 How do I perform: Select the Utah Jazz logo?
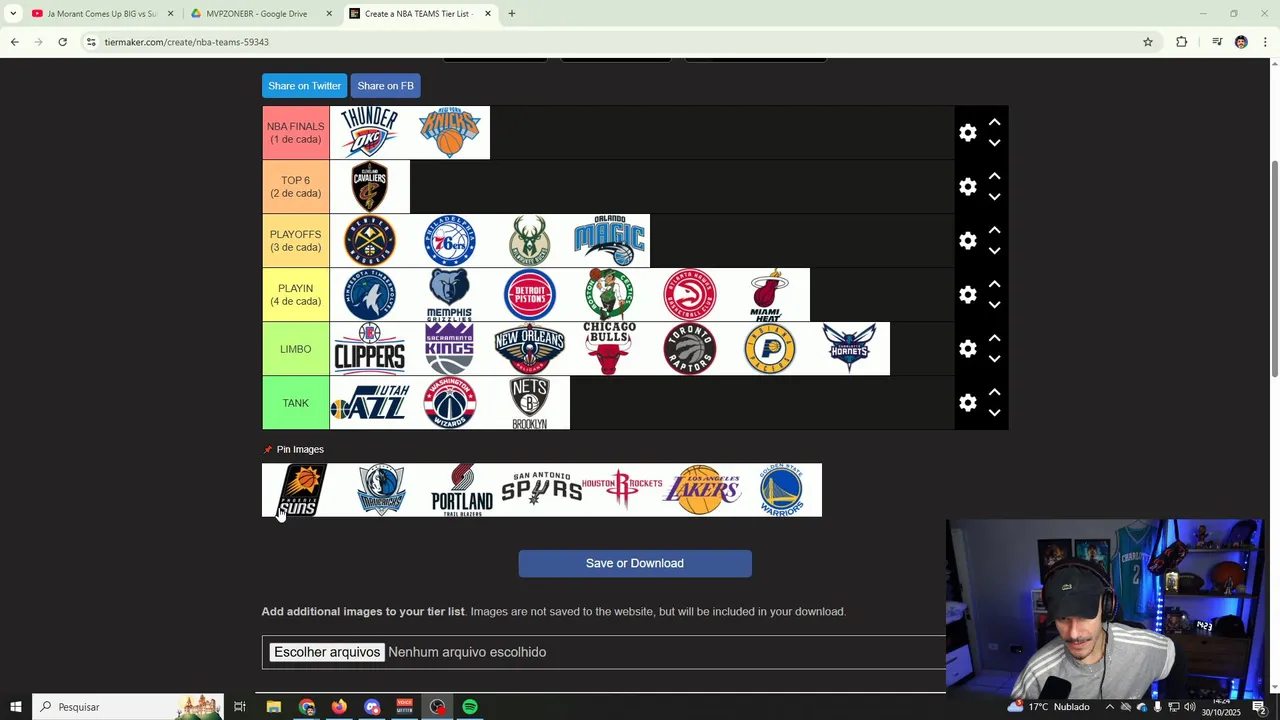[369, 403]
